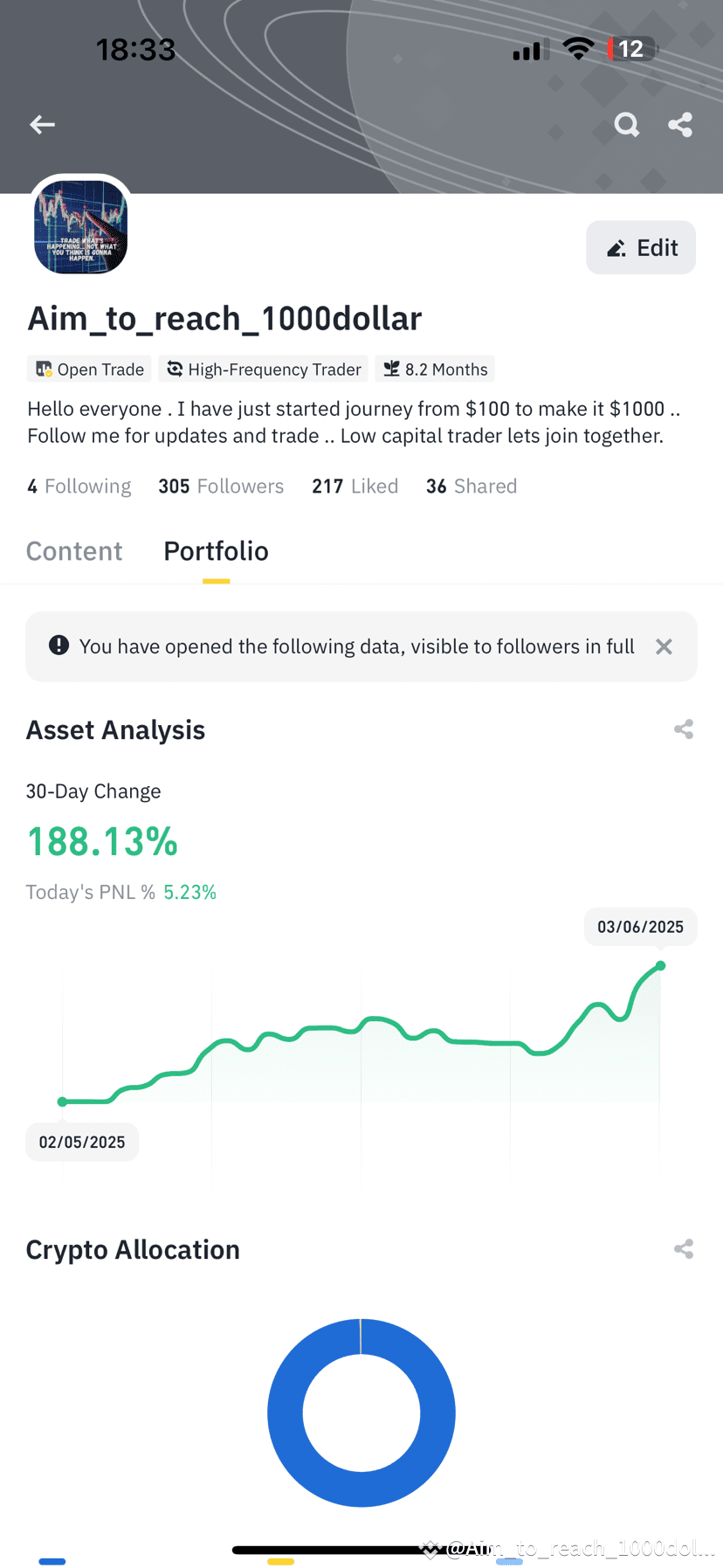Viewport: 723px width, 1568px height.
Task: Switch to the Content tab
Action: (x=74, y=551)
